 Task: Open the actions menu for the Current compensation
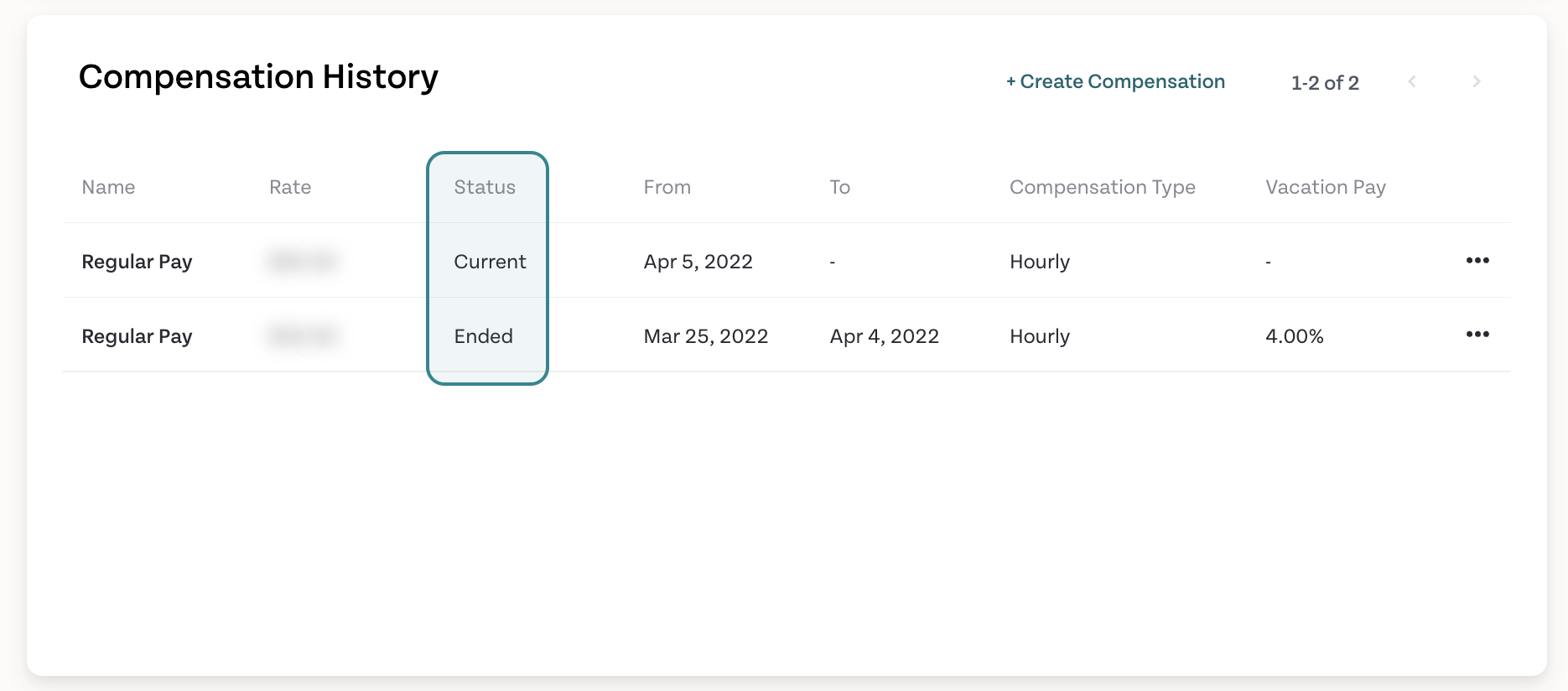1477,260
